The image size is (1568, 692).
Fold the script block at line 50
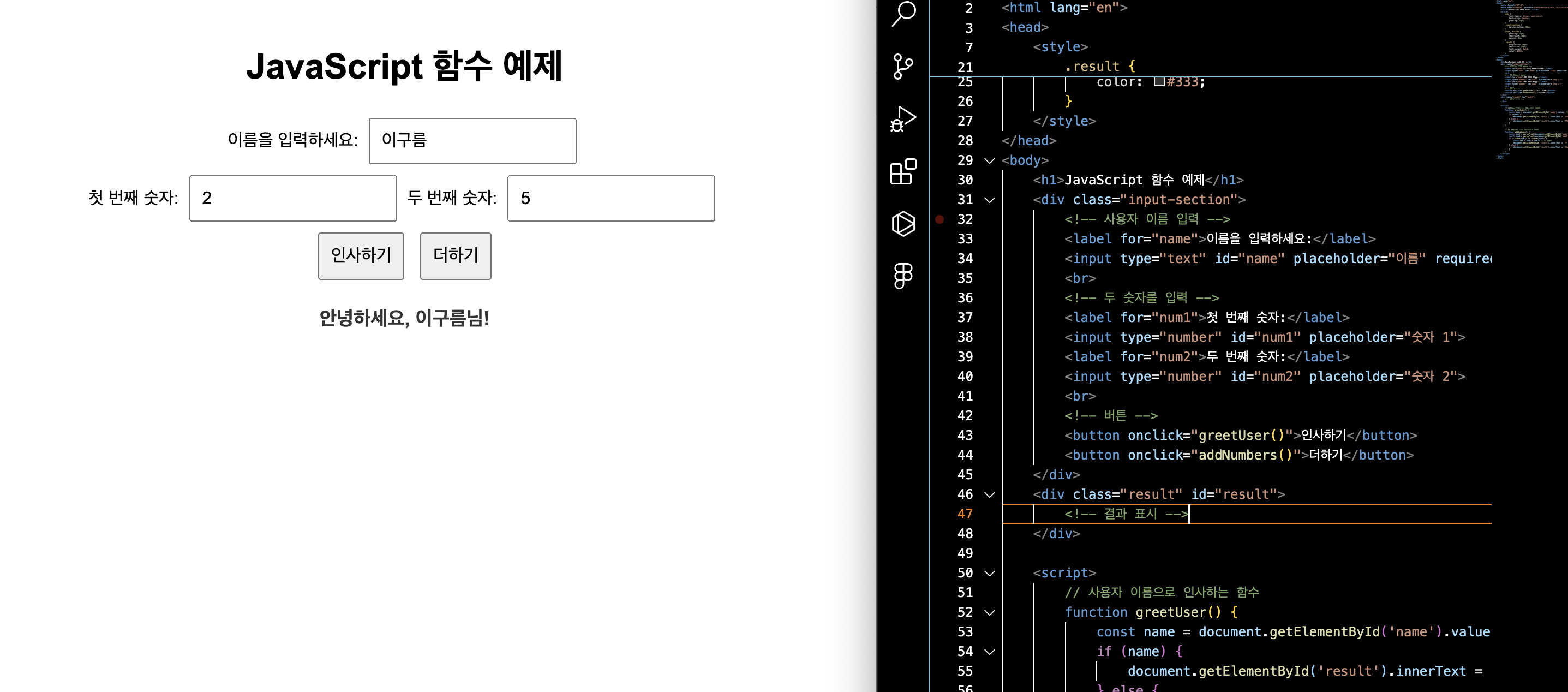coord(990,572)
